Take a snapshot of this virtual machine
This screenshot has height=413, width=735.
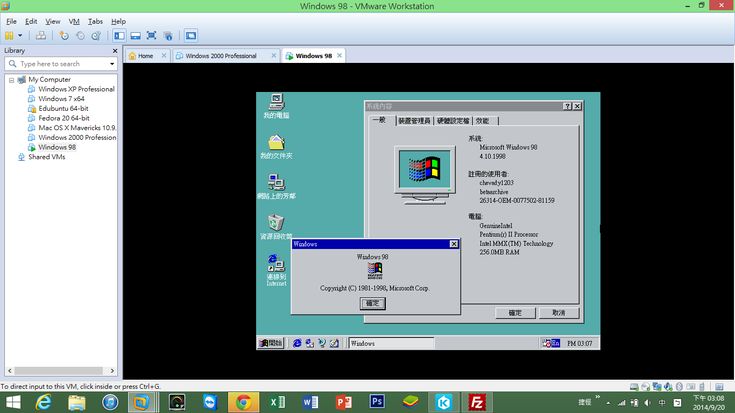(64, 36)
